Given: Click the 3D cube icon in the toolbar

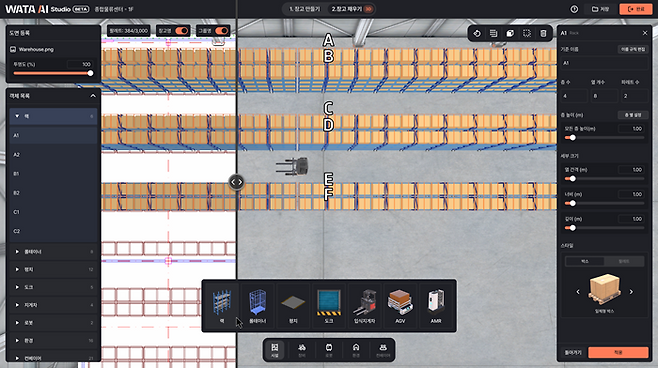Looking at the screenshot, I should pyautogui.click(x=510, y=33).
